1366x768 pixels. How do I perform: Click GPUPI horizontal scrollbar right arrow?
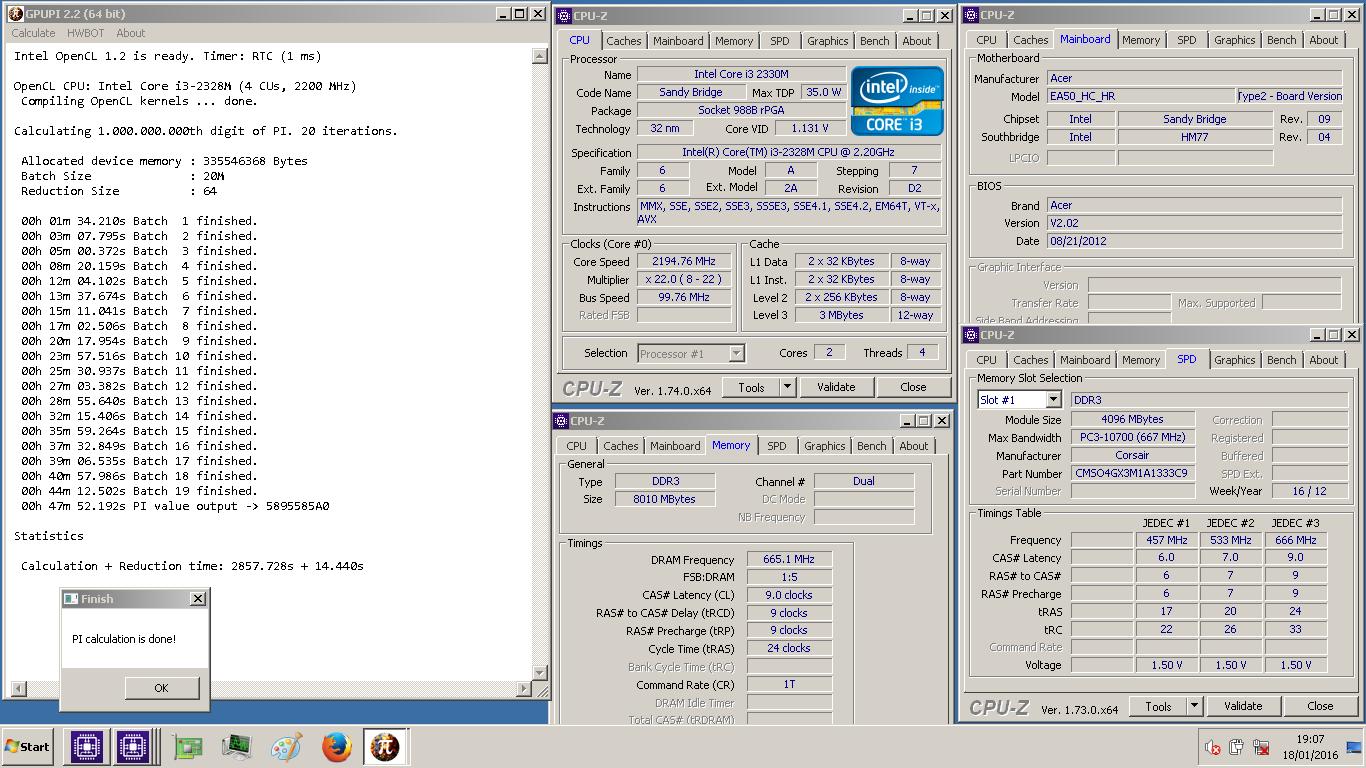coord(525,688)
